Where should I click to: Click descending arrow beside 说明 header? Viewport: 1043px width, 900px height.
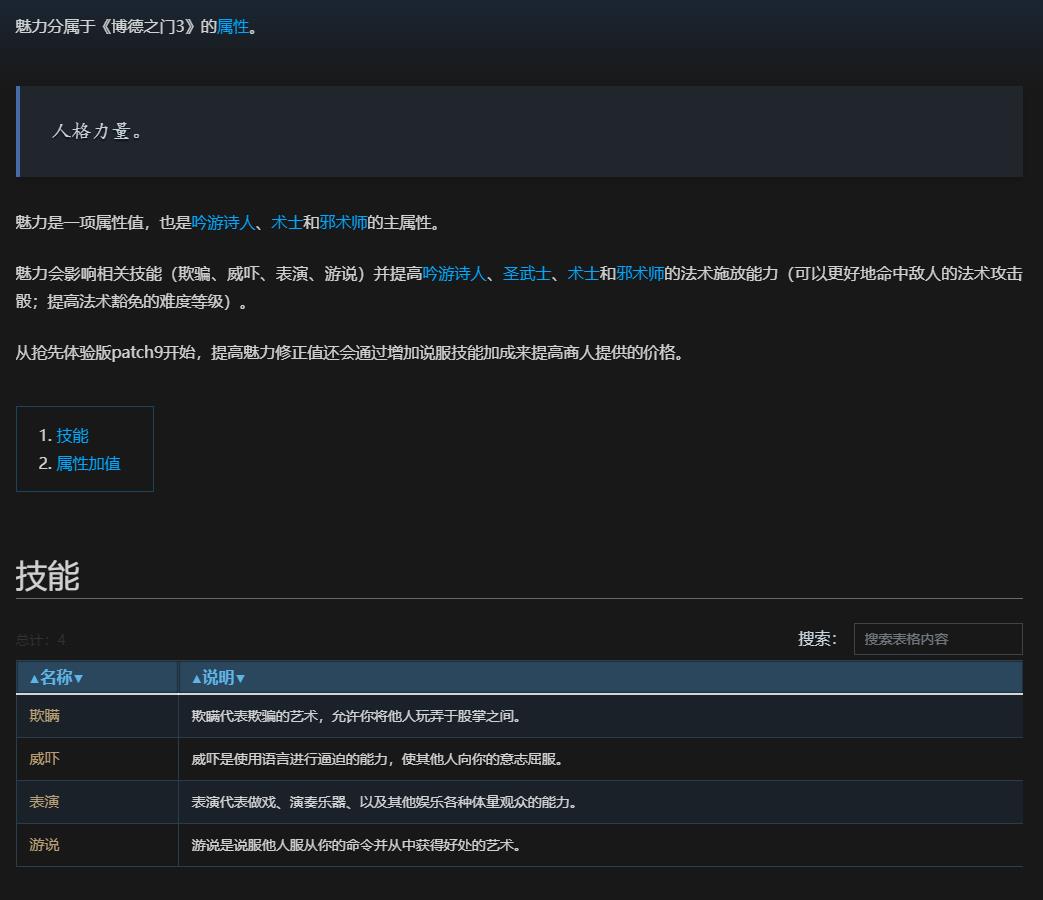pos(240,678)
